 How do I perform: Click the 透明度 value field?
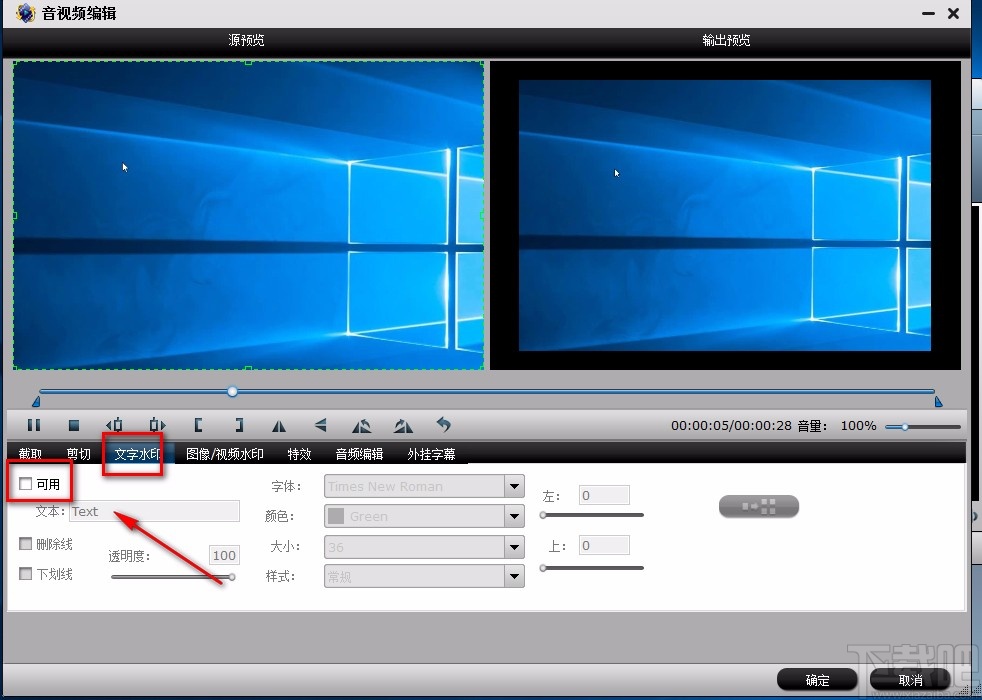click(x=224, y=555)
